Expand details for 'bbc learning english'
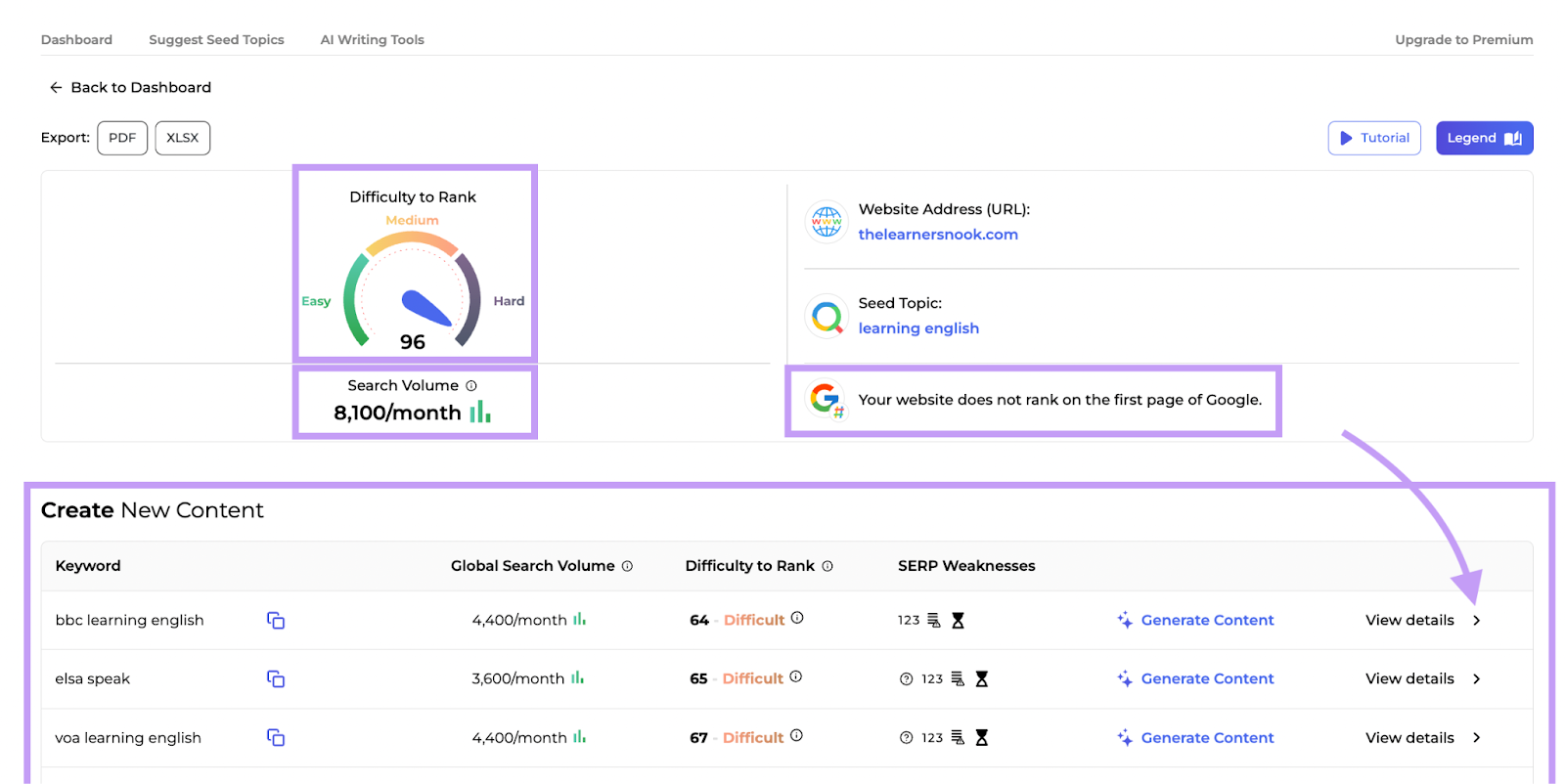This screenshot has width=1565, height=784. click(1423, 621)
